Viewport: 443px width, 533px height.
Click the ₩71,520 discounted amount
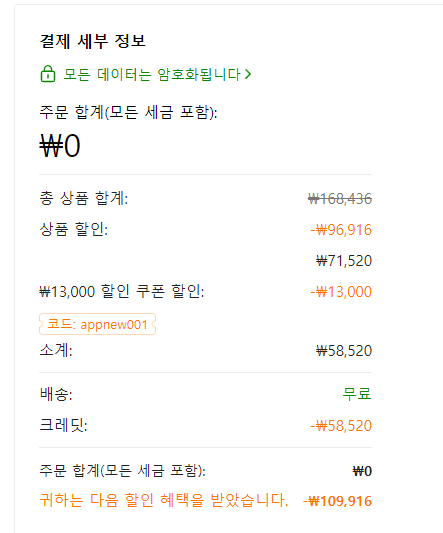click(x=344, y=261)
